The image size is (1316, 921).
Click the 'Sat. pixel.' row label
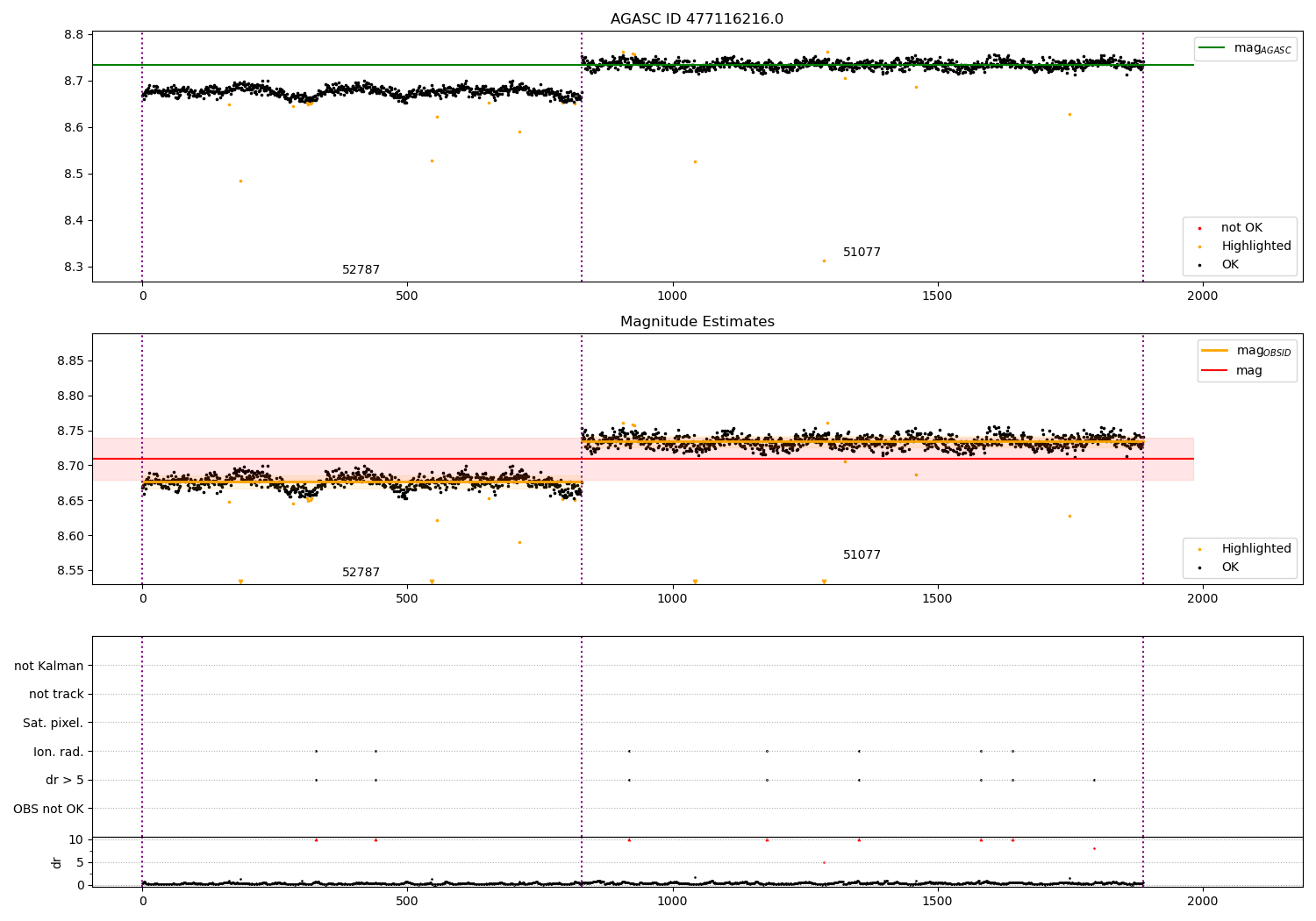coord(53,723)
